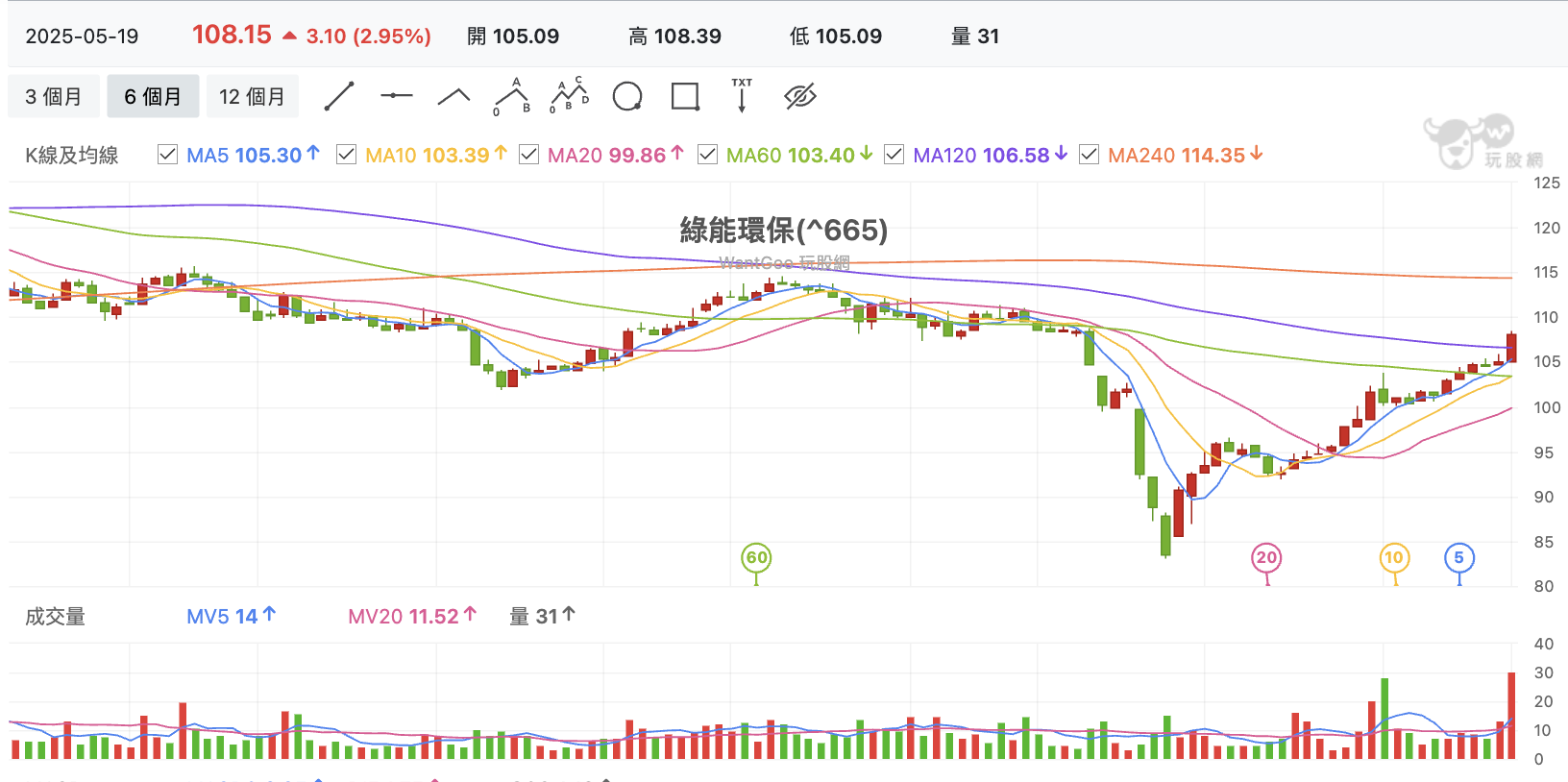Click the date 2025-05-19

pos(82,37)
